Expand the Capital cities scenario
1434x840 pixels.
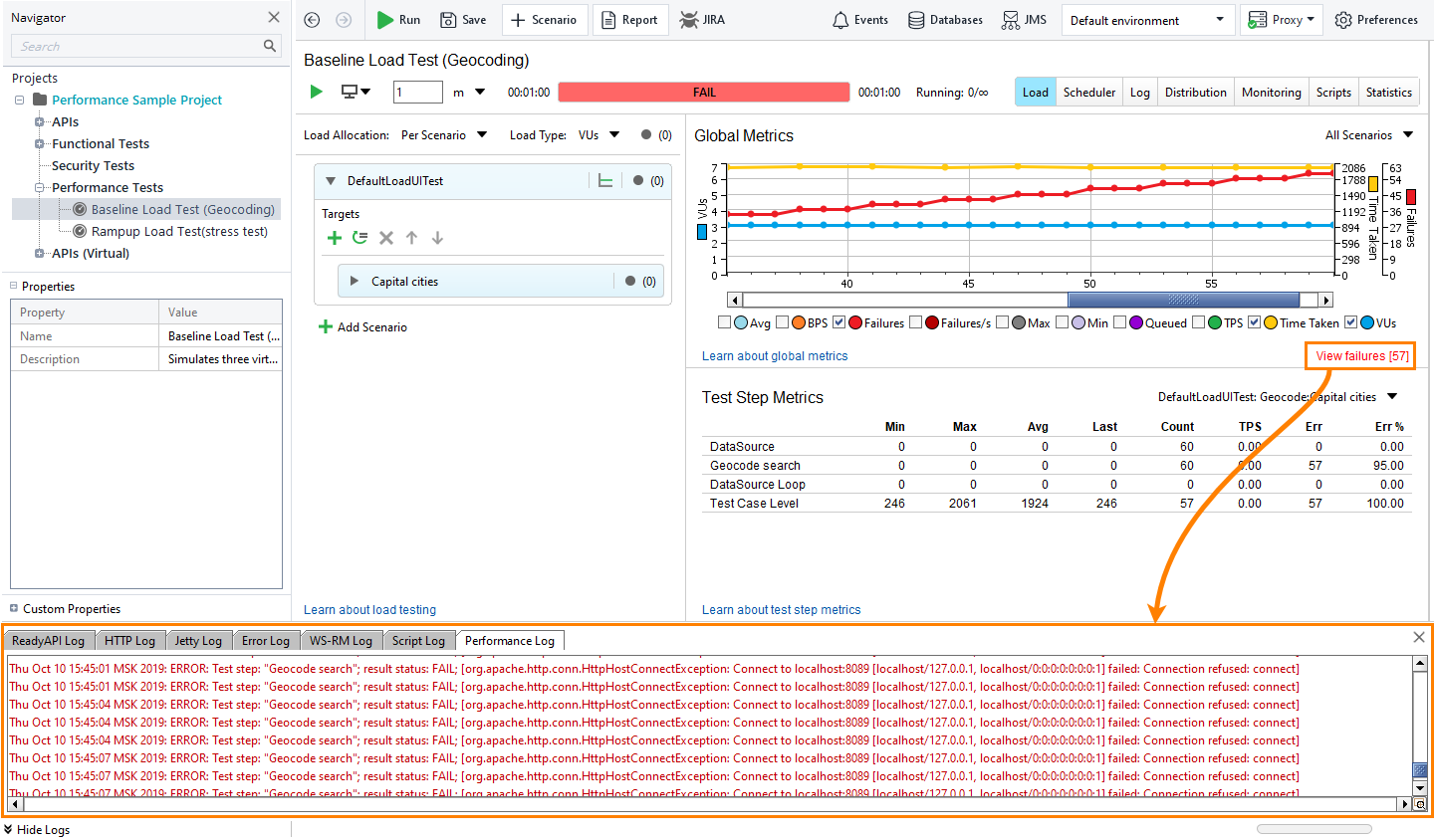point(355,281)
